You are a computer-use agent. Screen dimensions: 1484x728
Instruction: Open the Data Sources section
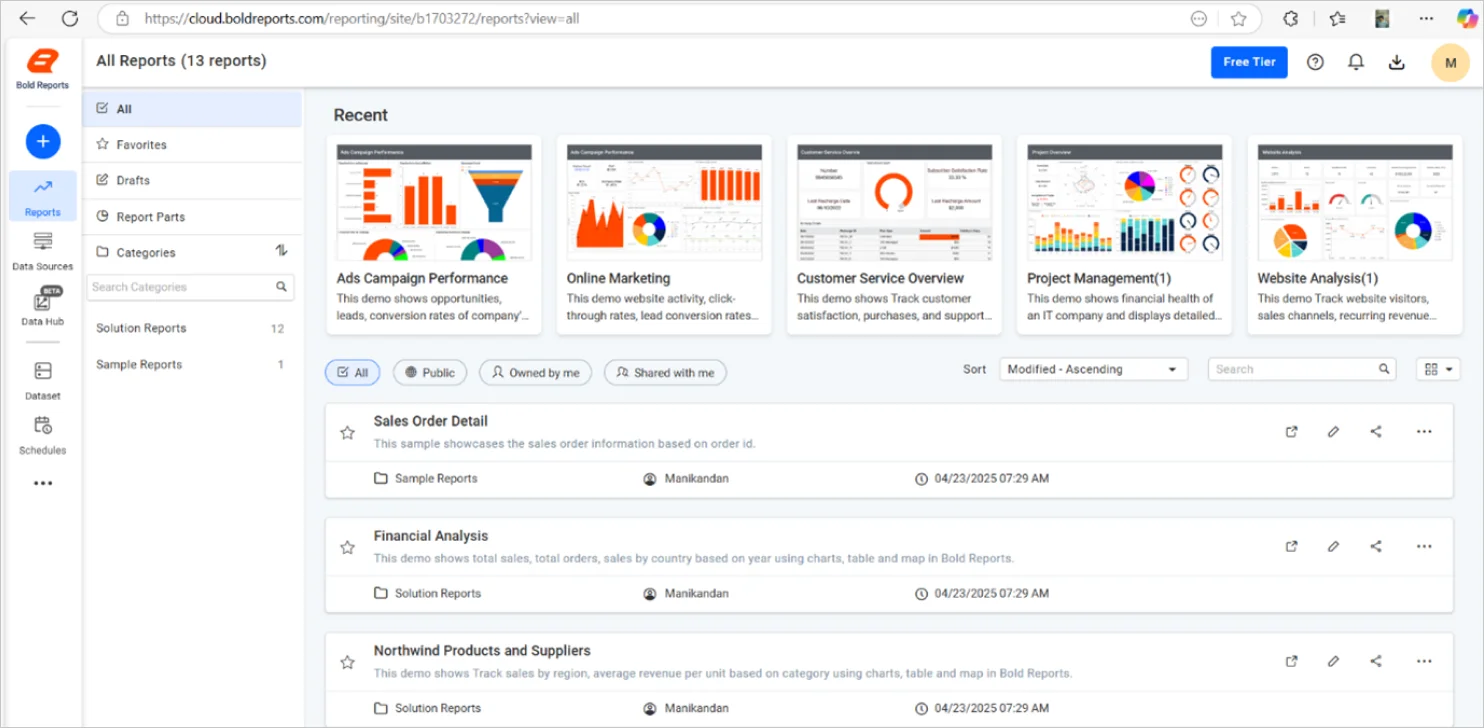point(42,248)
